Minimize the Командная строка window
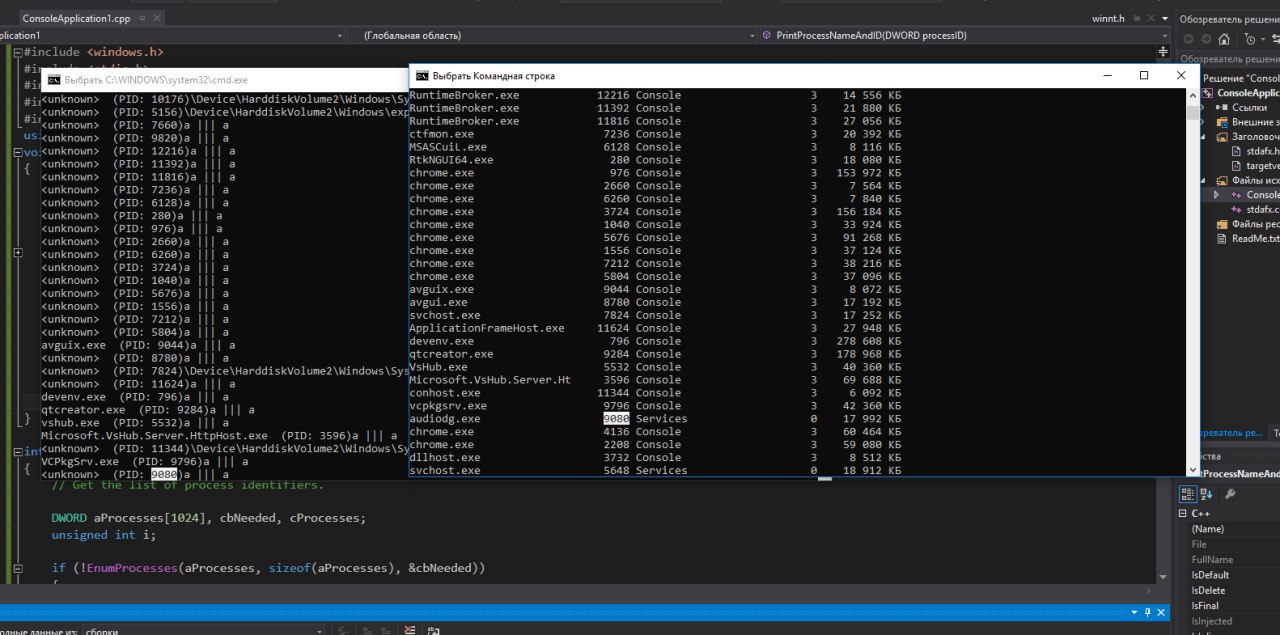The width and height of the screenshot is (1280, 635). [x=1107, y=76]
